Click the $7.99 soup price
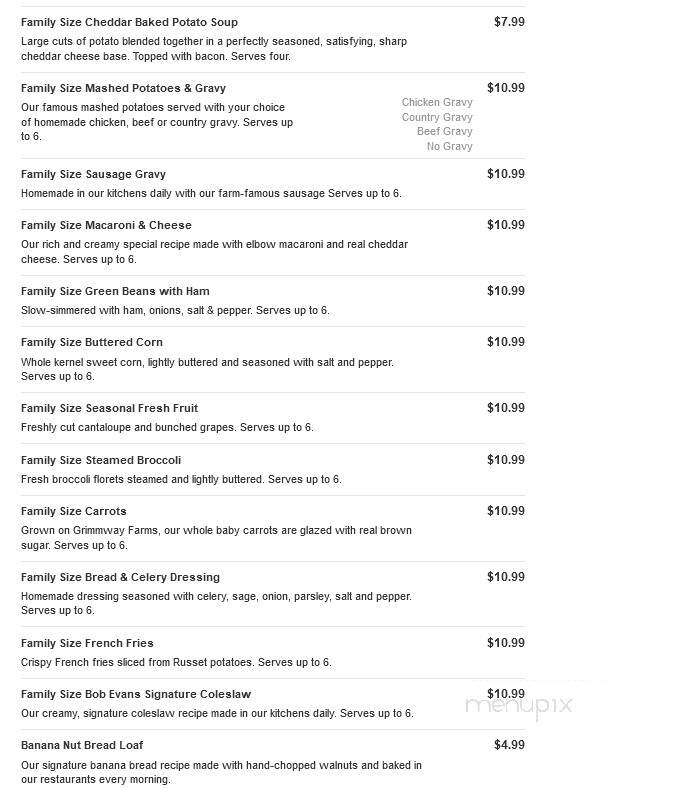The image size is (698, 788). [509, 22]
